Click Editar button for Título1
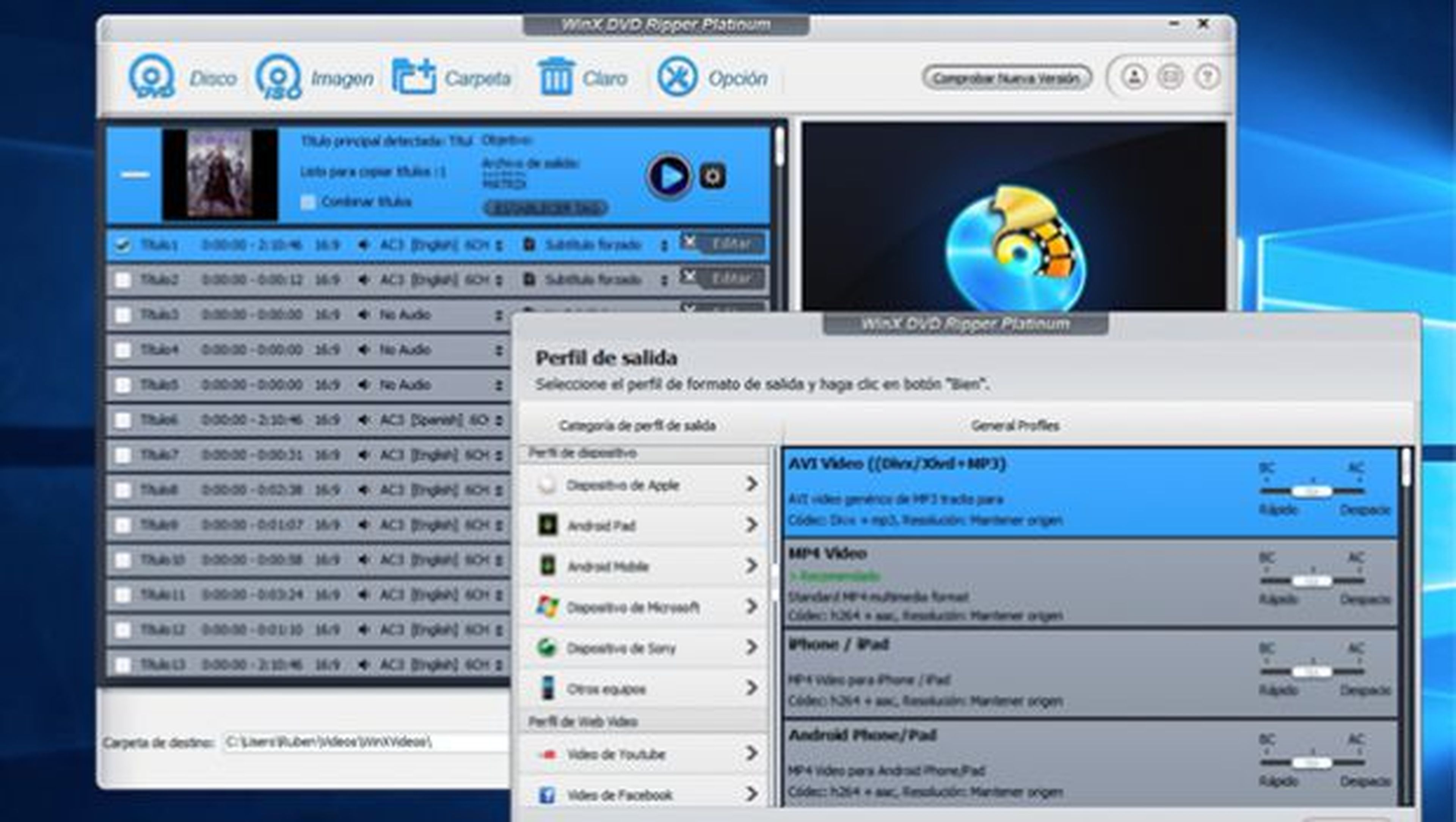 click(731, 244)
